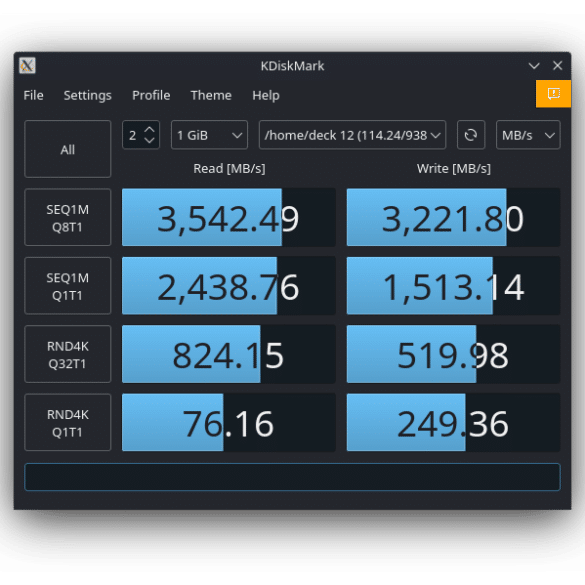Click the 249.36 write result

coord(453,422)
